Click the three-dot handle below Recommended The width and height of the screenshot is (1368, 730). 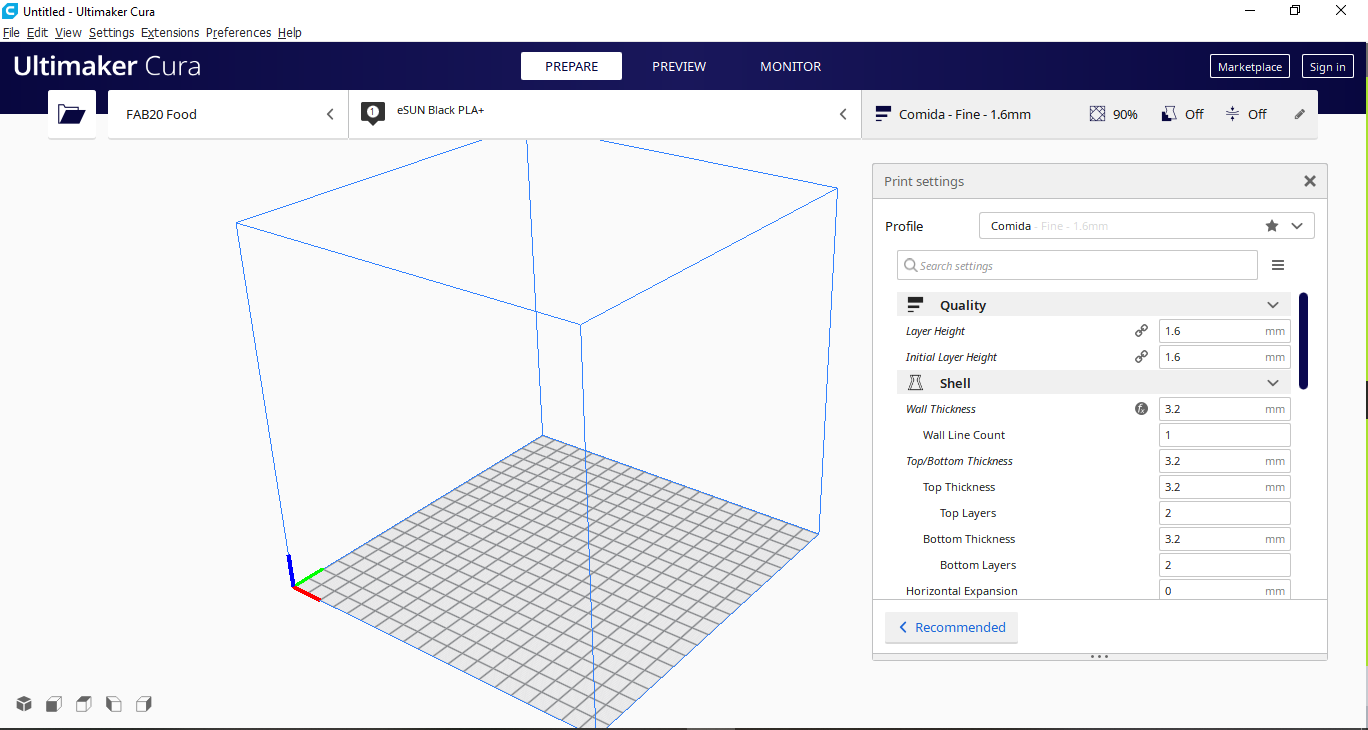pos(1099,657)
